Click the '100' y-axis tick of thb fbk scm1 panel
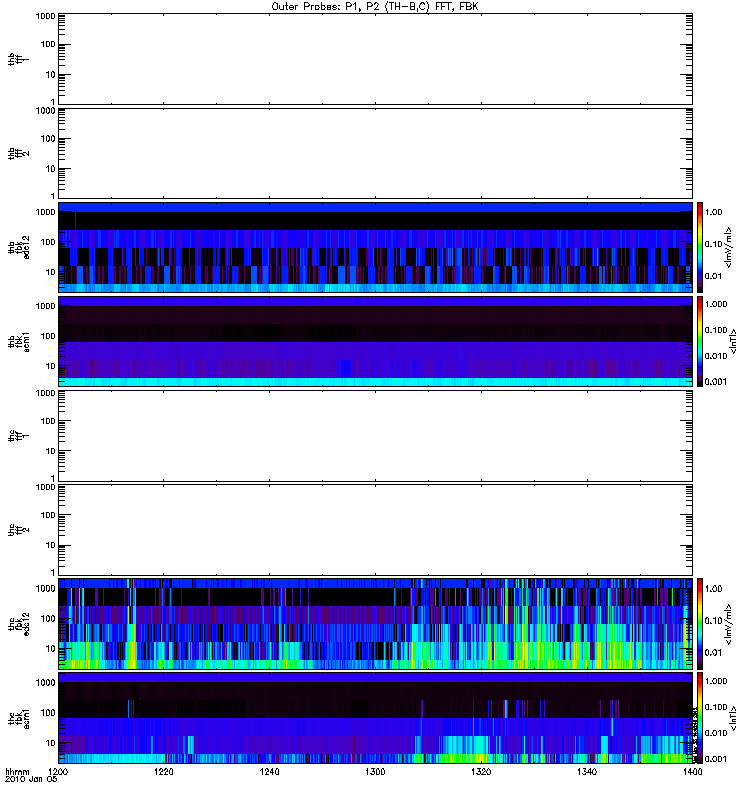This screenshot has width=750, height=800. [x=48, y=336]
